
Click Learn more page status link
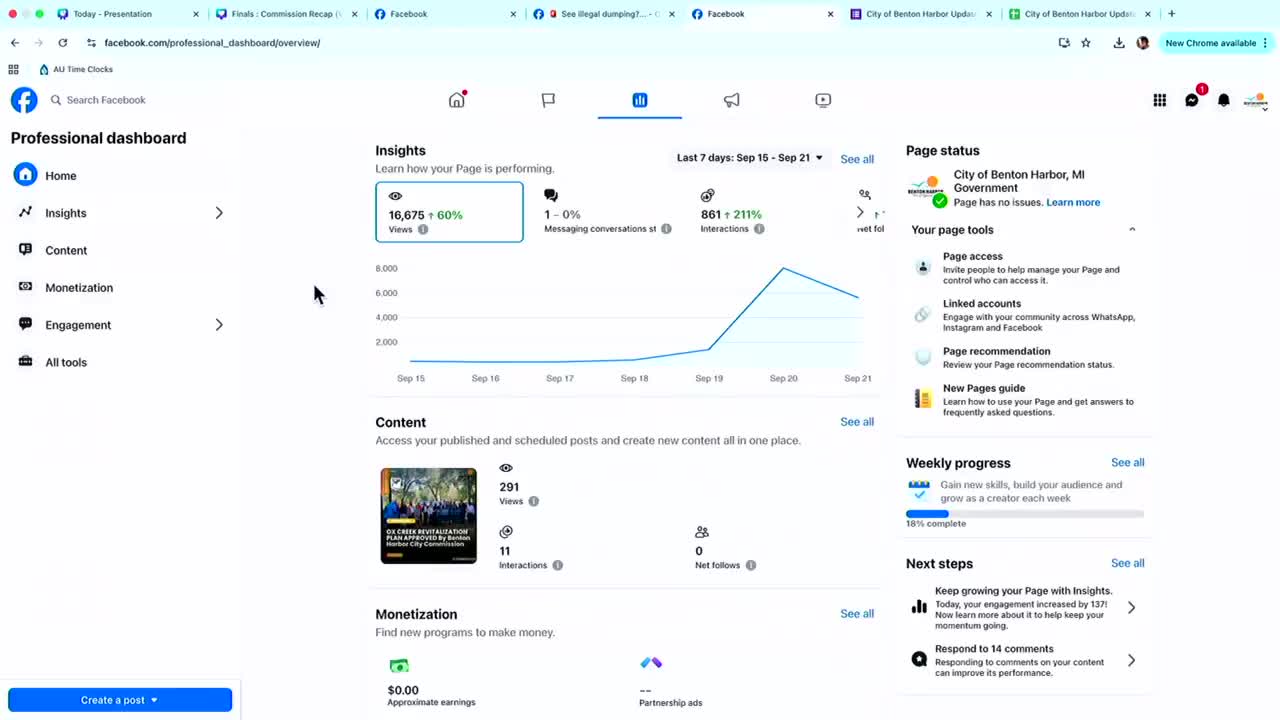click(x=1073, y=202)
